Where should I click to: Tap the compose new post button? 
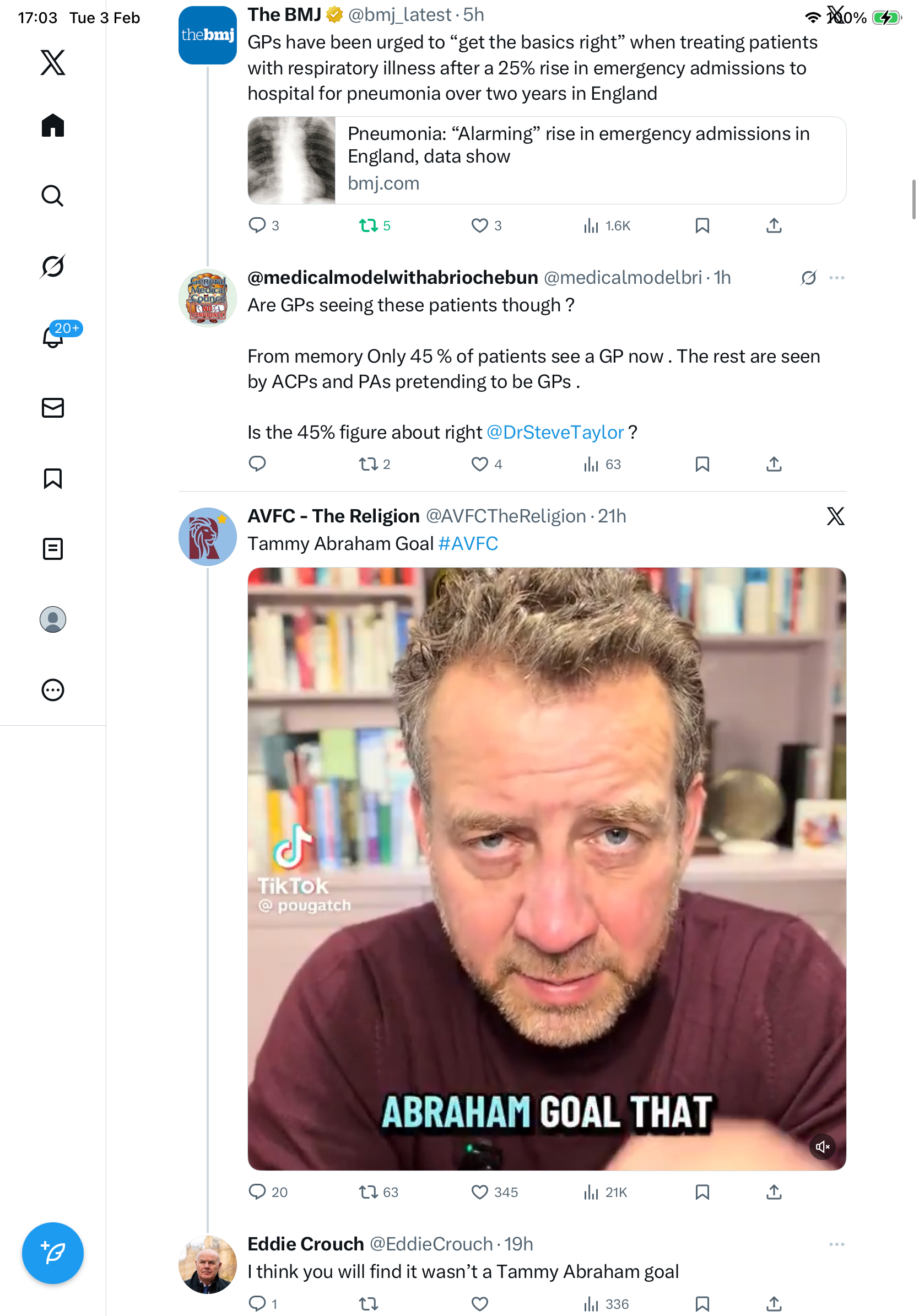coord(53,1253)
